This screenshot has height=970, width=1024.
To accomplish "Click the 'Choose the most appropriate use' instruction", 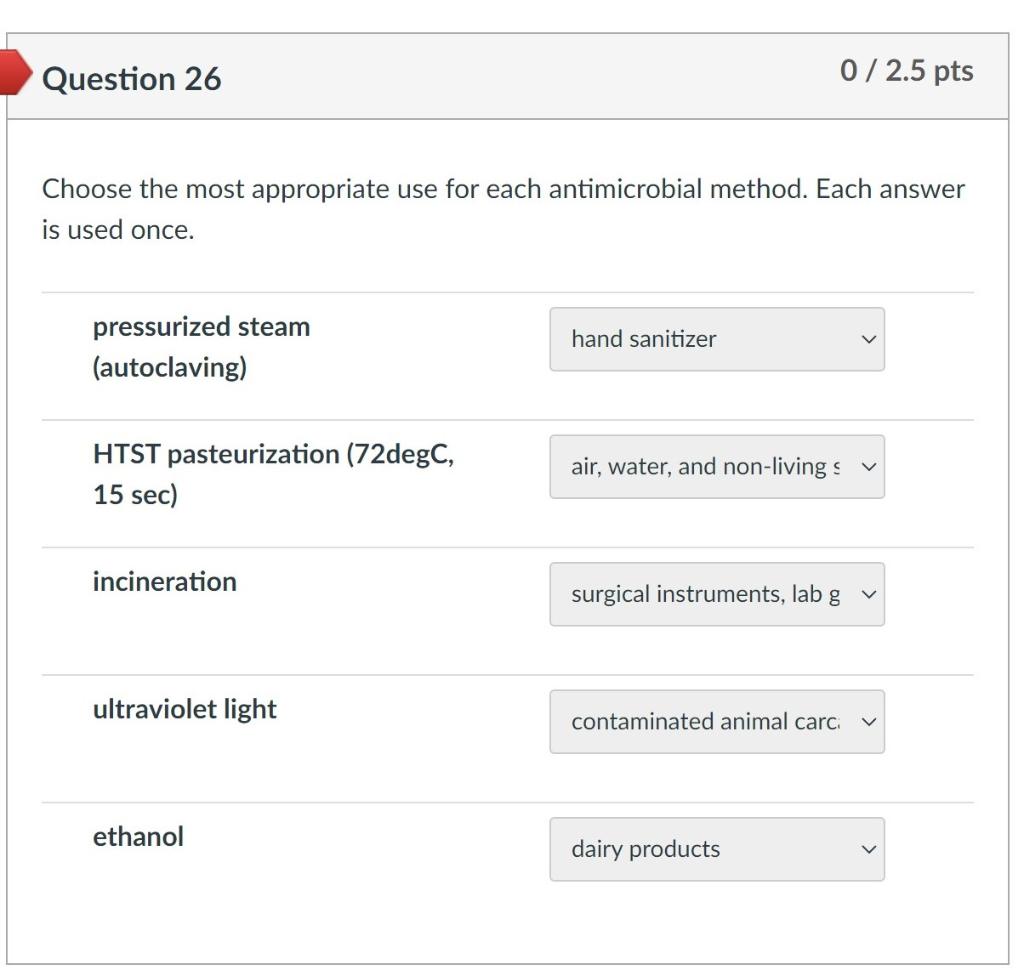I will coord(502,189).
